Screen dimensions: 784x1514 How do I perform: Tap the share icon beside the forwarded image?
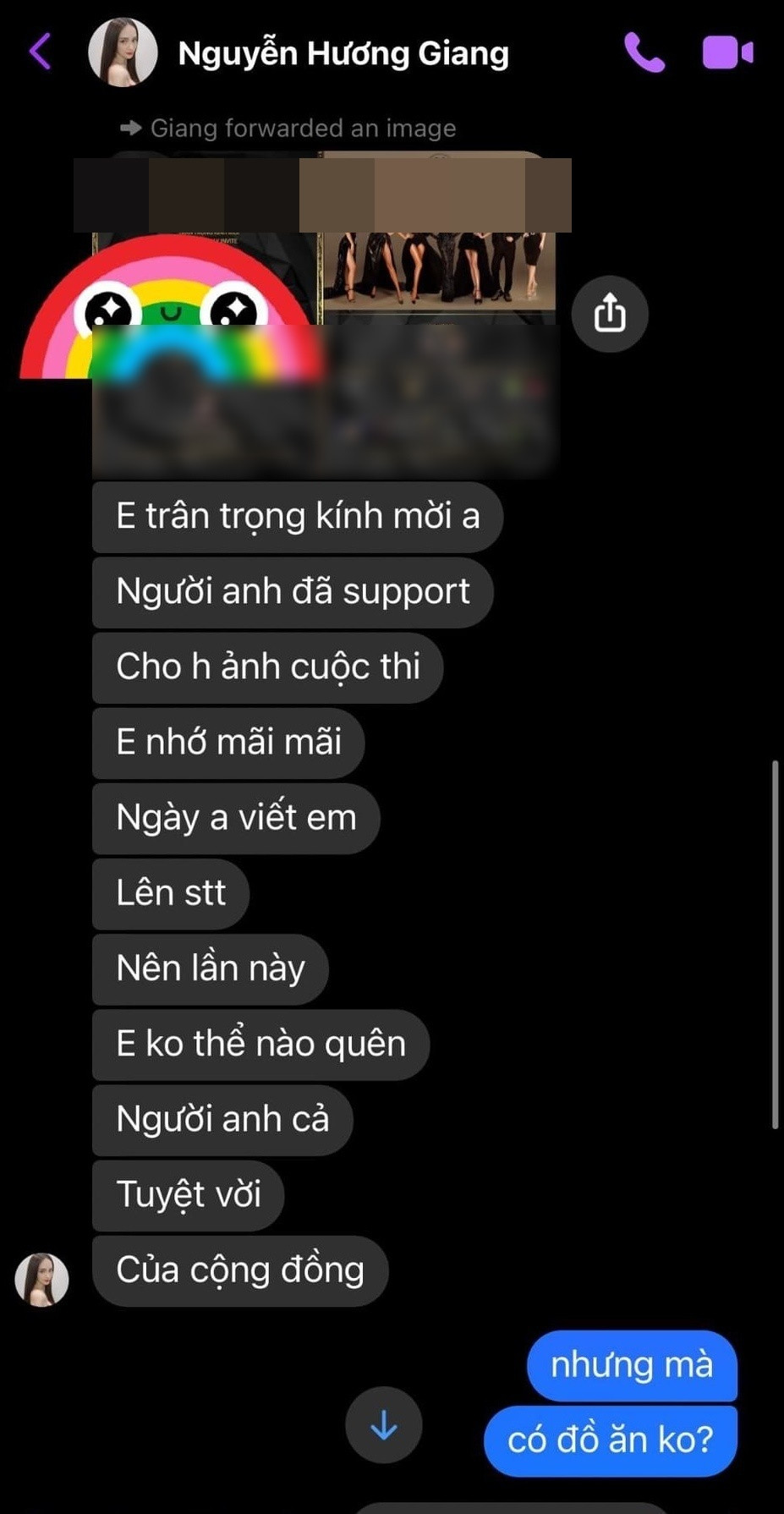point(610,314)
